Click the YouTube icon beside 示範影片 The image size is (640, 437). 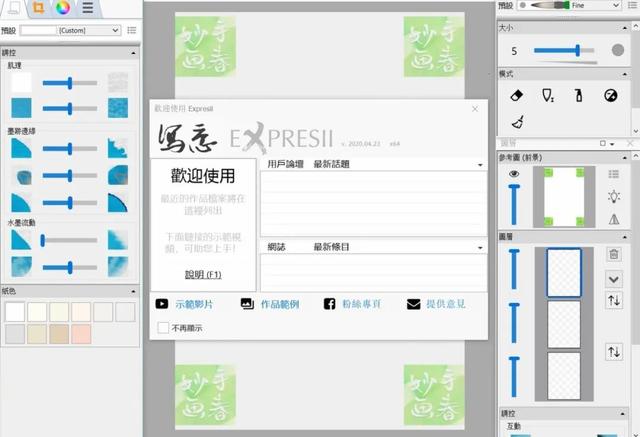click(162, 304)
